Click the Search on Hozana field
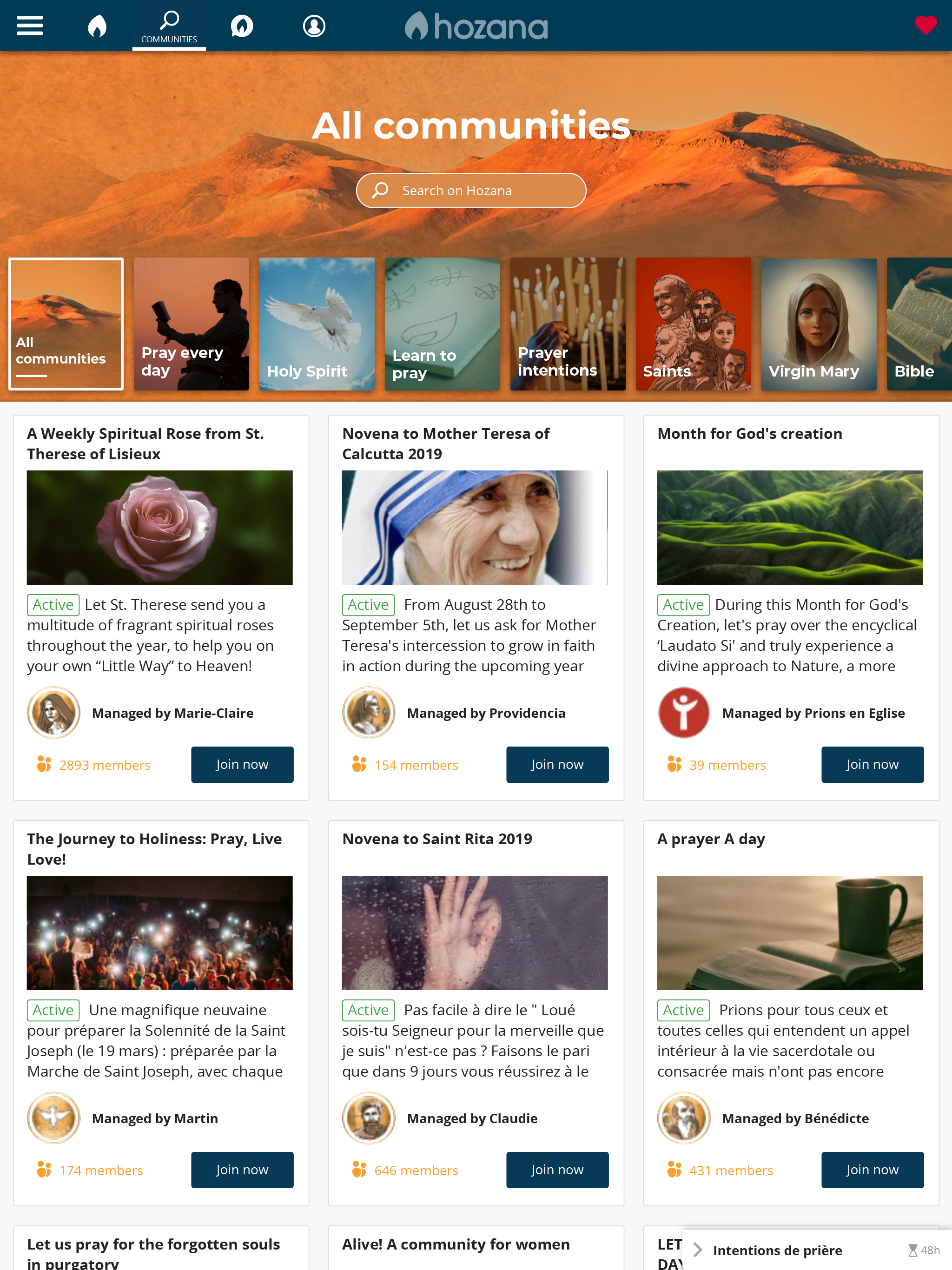Screen dimensions: 952x1270 point(471,191)
